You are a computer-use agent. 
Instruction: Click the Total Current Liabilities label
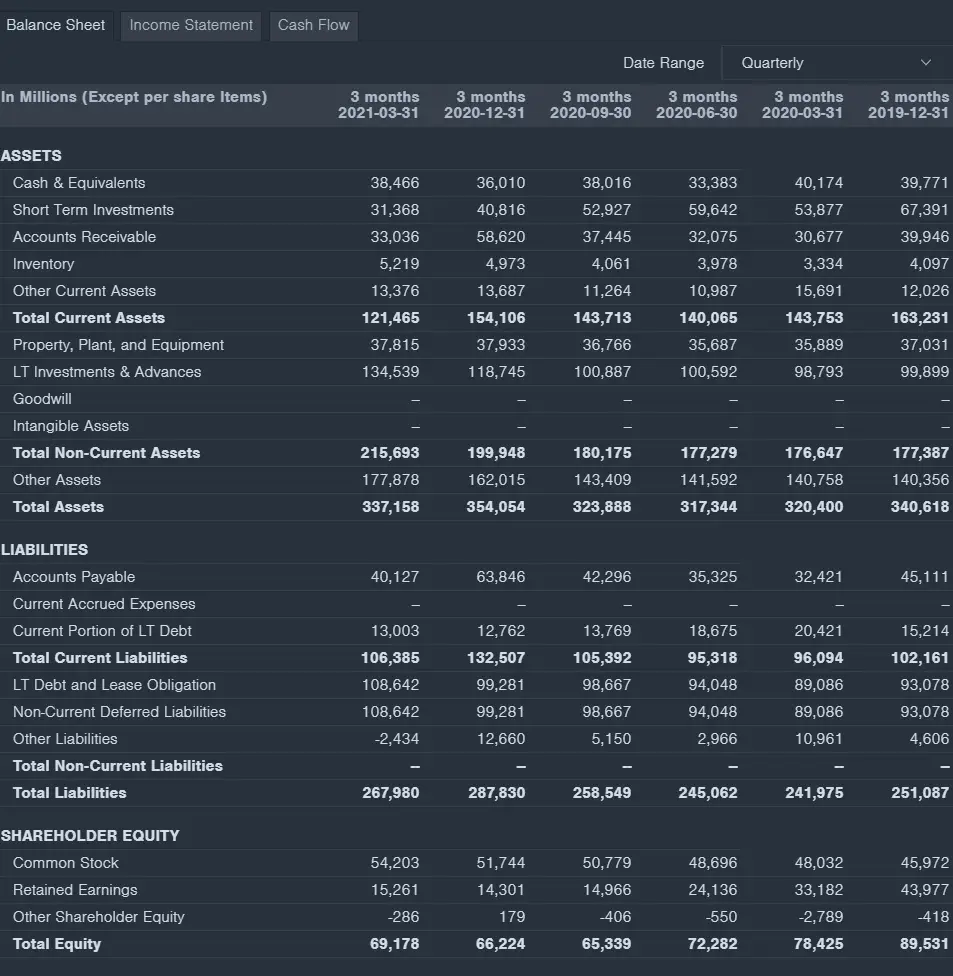coord(100,658)
